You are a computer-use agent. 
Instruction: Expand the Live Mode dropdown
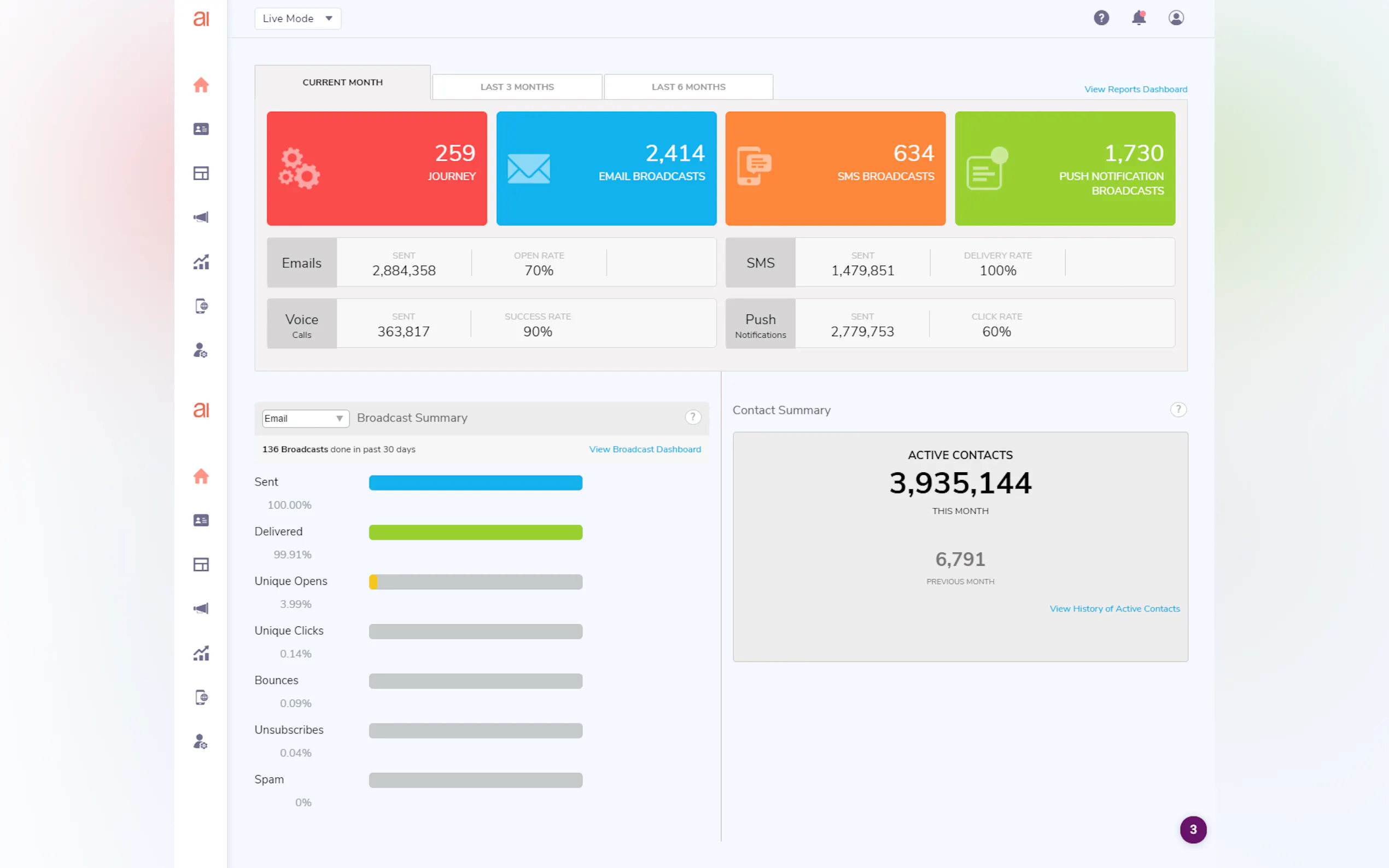coord(297,19)
